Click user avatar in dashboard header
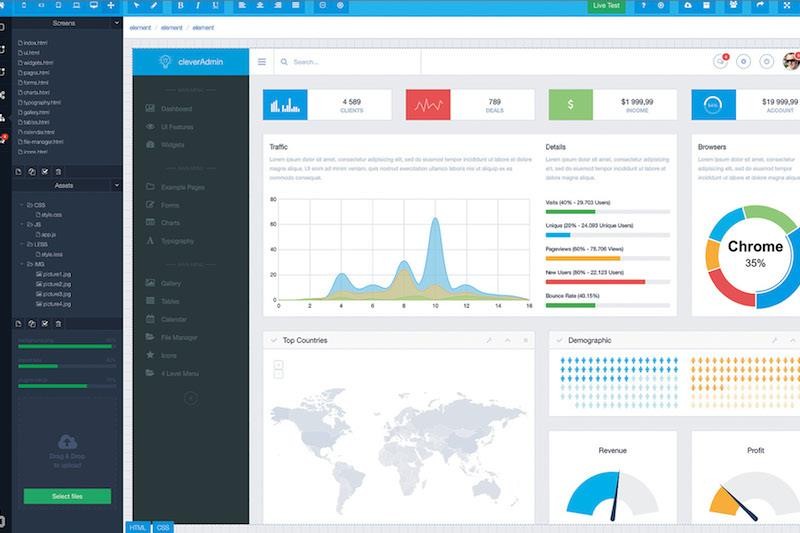 coord(791,61)
